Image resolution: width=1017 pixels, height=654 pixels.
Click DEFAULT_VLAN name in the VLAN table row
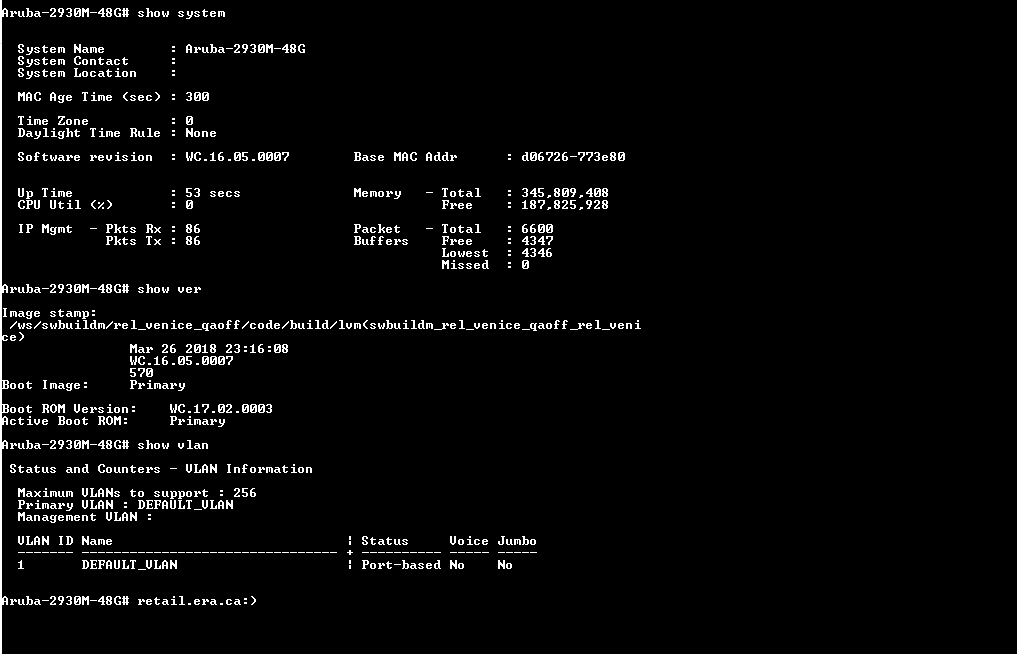click(129, 565)
